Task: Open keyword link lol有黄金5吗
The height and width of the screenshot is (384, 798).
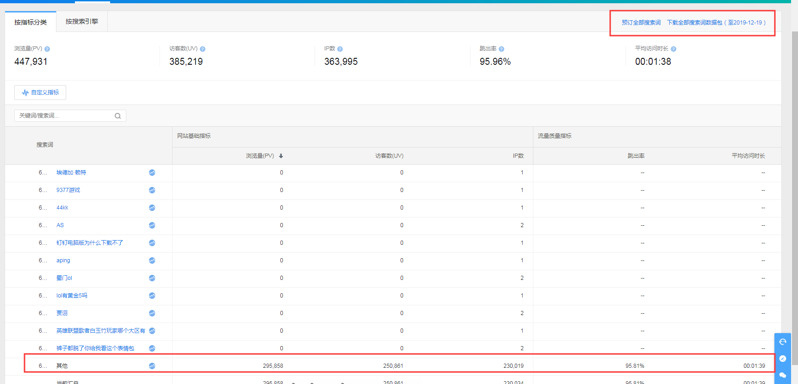Action: [72, 296]
